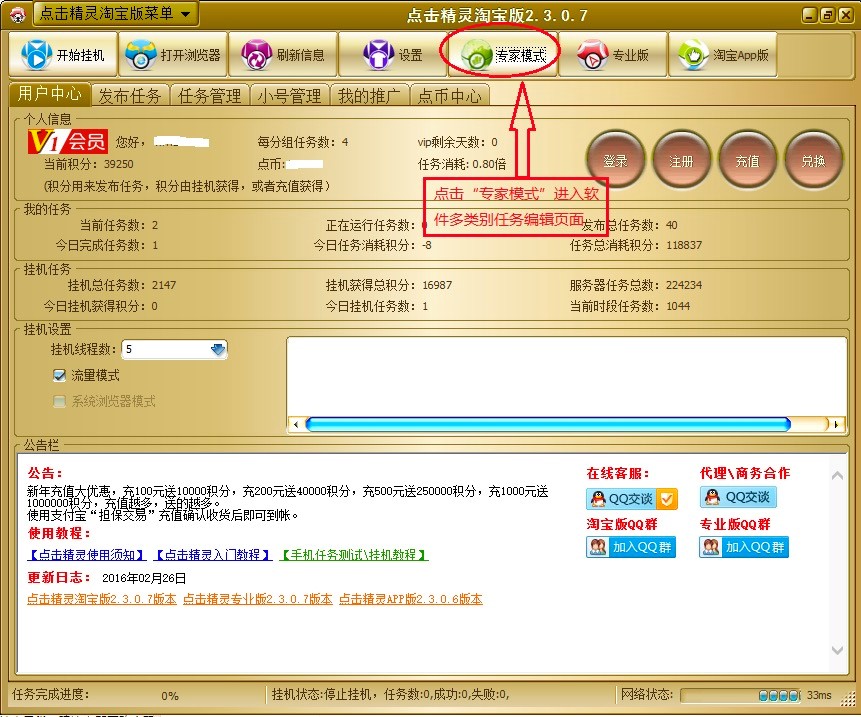Click the app logo in title bar
The image size is (861, 717).
coord(17,15)
